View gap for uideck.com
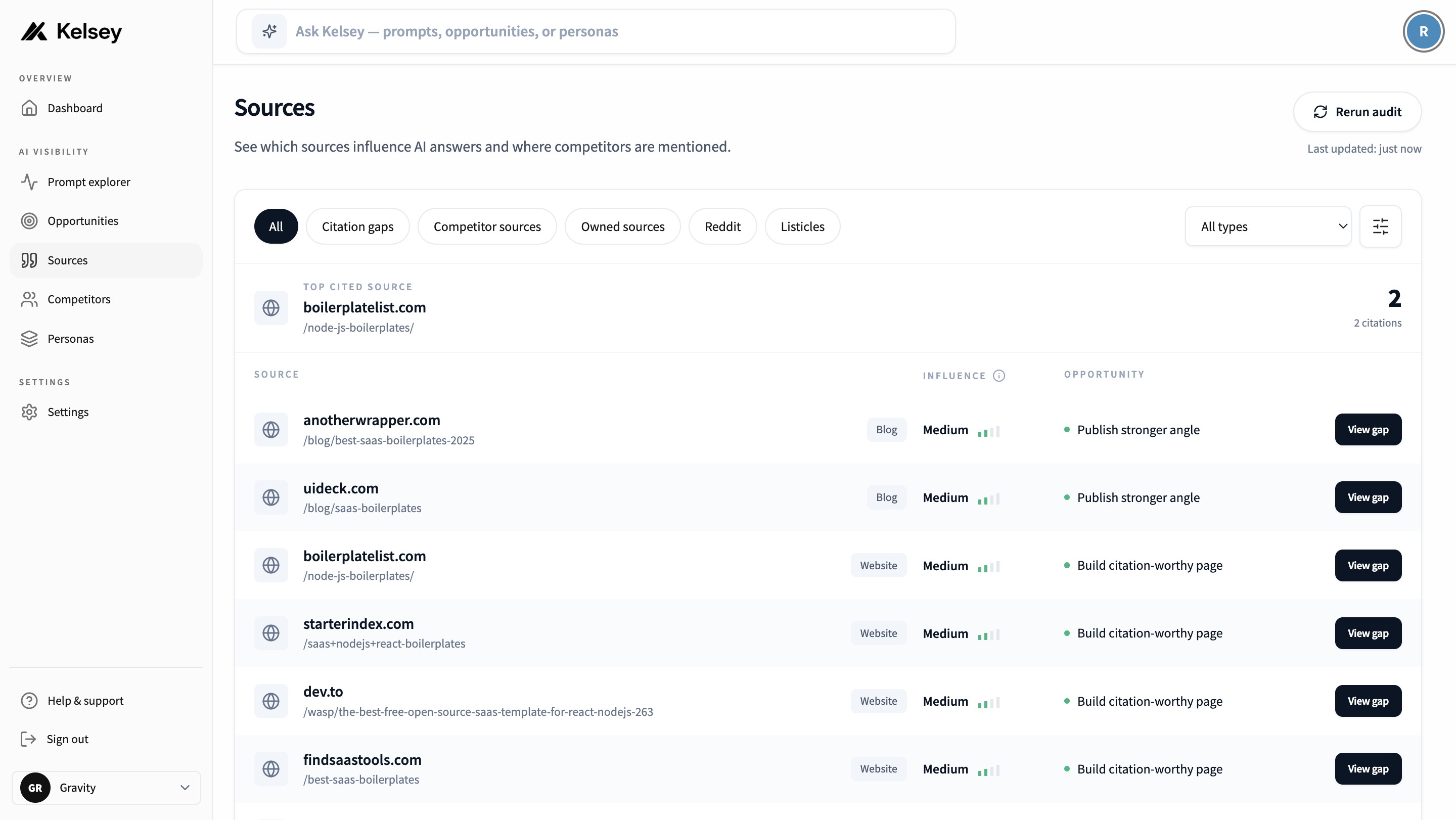 tap(1368, 497)
